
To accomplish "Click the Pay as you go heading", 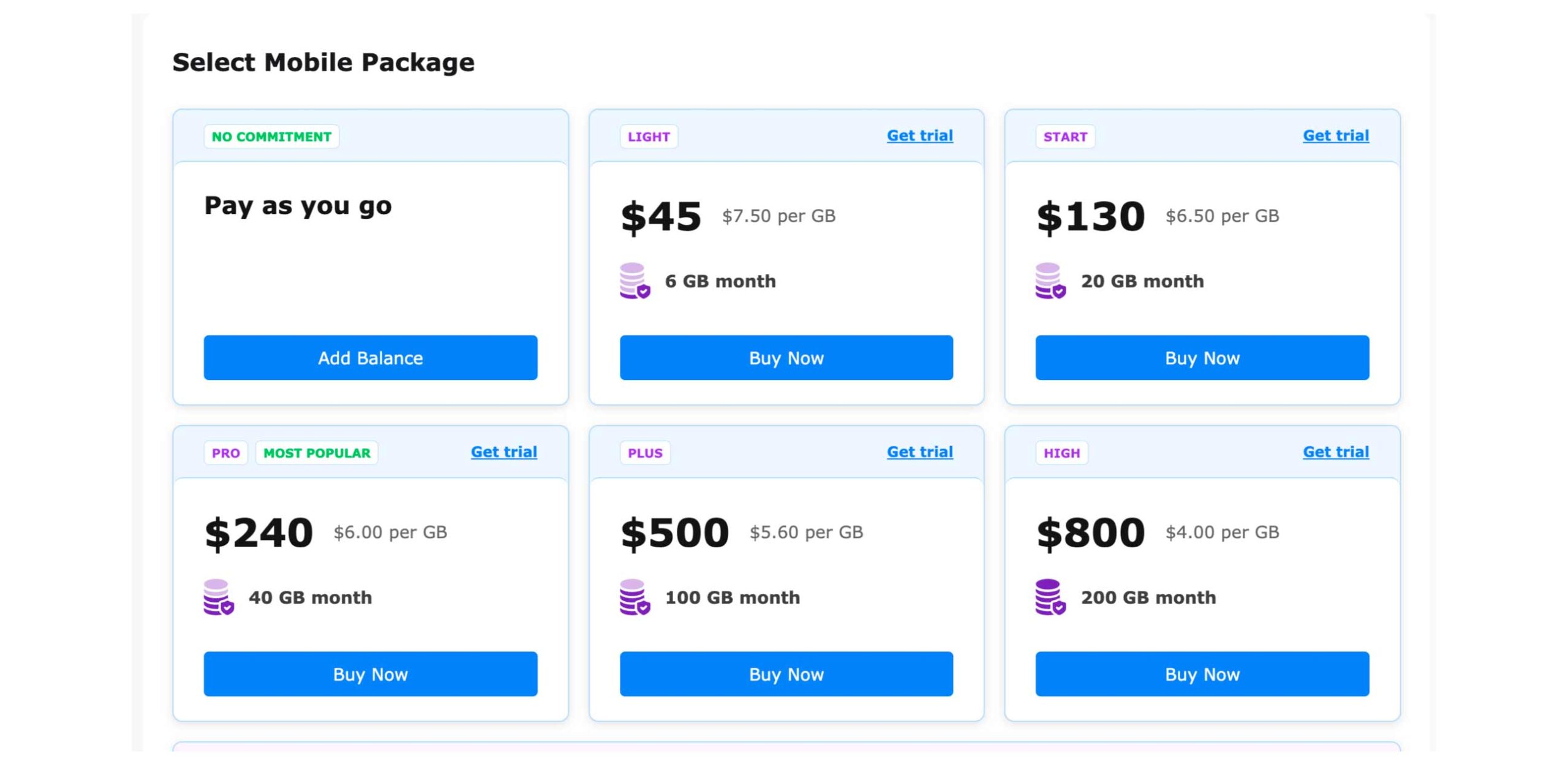I will tap(298, 206).
